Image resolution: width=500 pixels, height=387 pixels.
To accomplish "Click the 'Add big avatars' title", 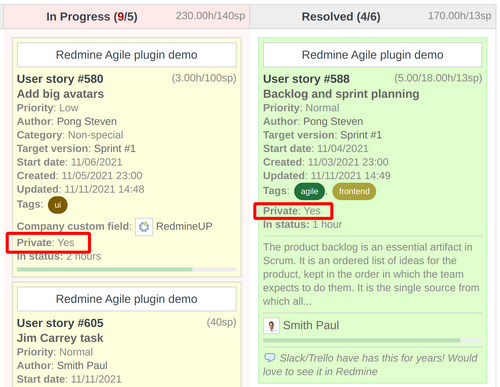I will point(60,94).
